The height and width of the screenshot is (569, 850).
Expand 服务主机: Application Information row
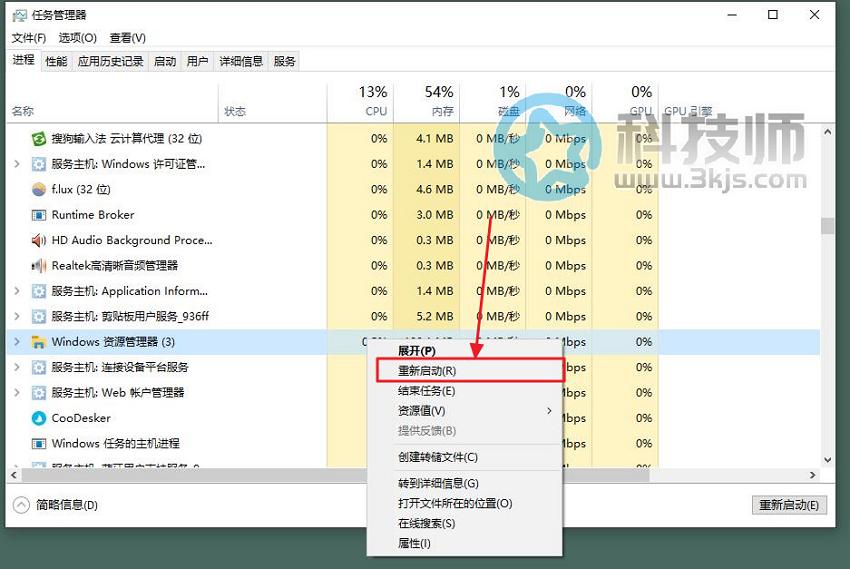tap(17, 291)
